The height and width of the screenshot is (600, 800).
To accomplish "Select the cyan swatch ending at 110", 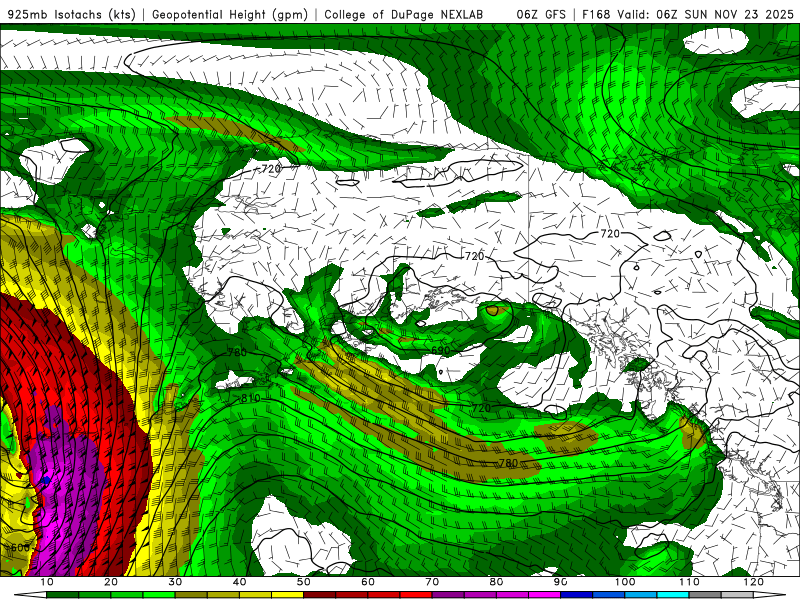I will click(x=673, y=595).
